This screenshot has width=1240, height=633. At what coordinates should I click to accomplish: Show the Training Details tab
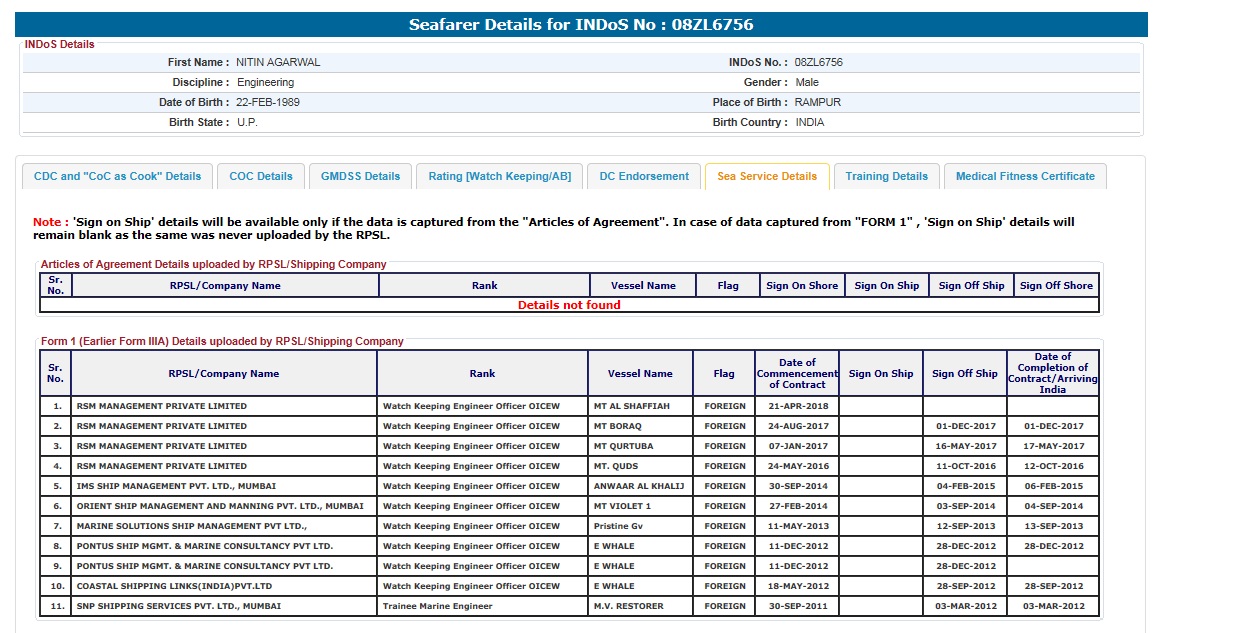(x=886, y=176)
